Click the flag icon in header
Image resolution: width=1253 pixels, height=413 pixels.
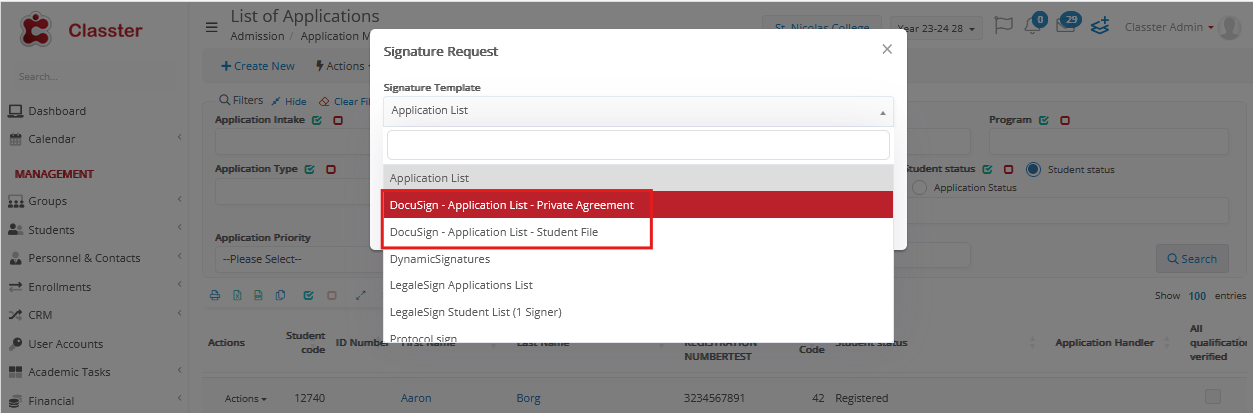pos(1004,27)
